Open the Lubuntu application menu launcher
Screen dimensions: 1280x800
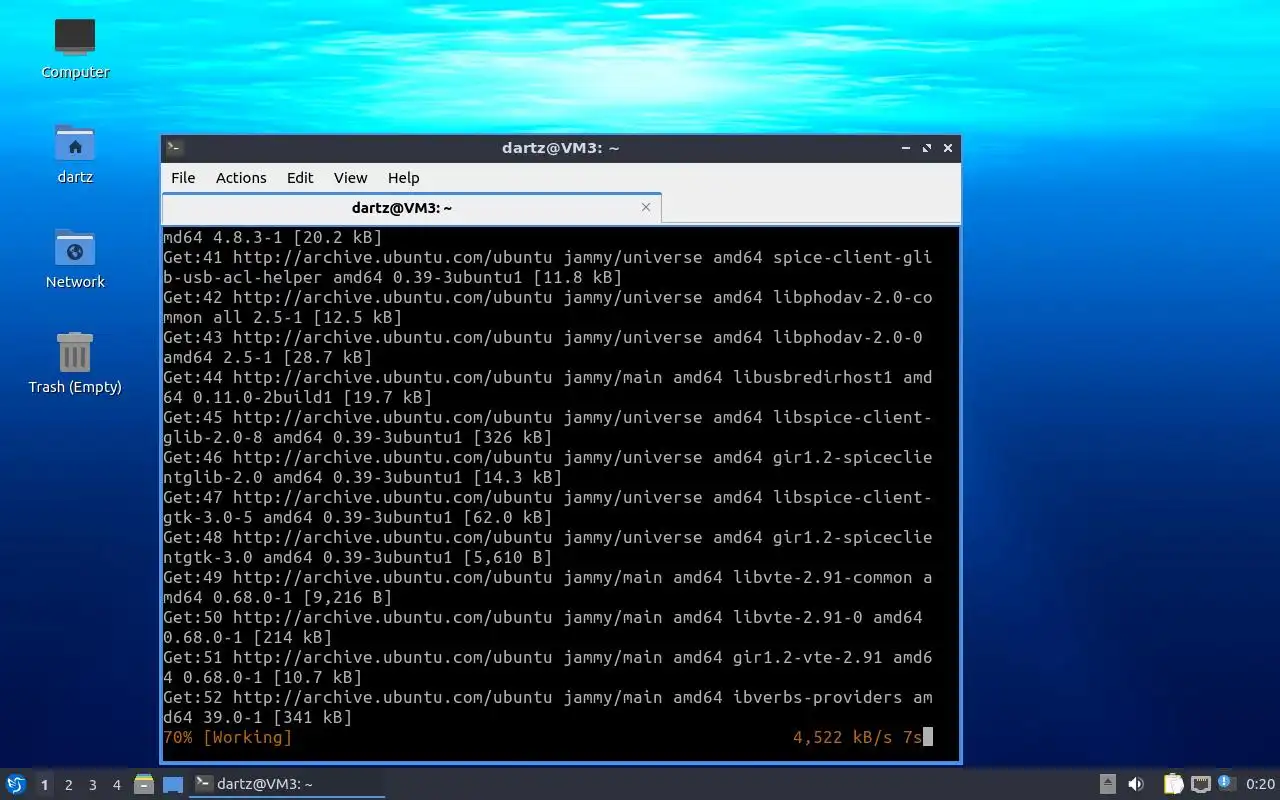click(16, 784)
